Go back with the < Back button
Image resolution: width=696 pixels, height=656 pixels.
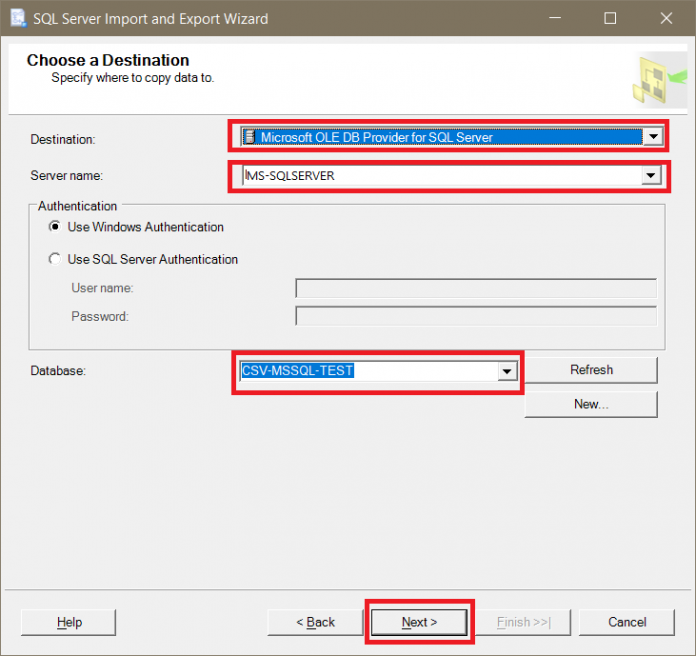315,622
